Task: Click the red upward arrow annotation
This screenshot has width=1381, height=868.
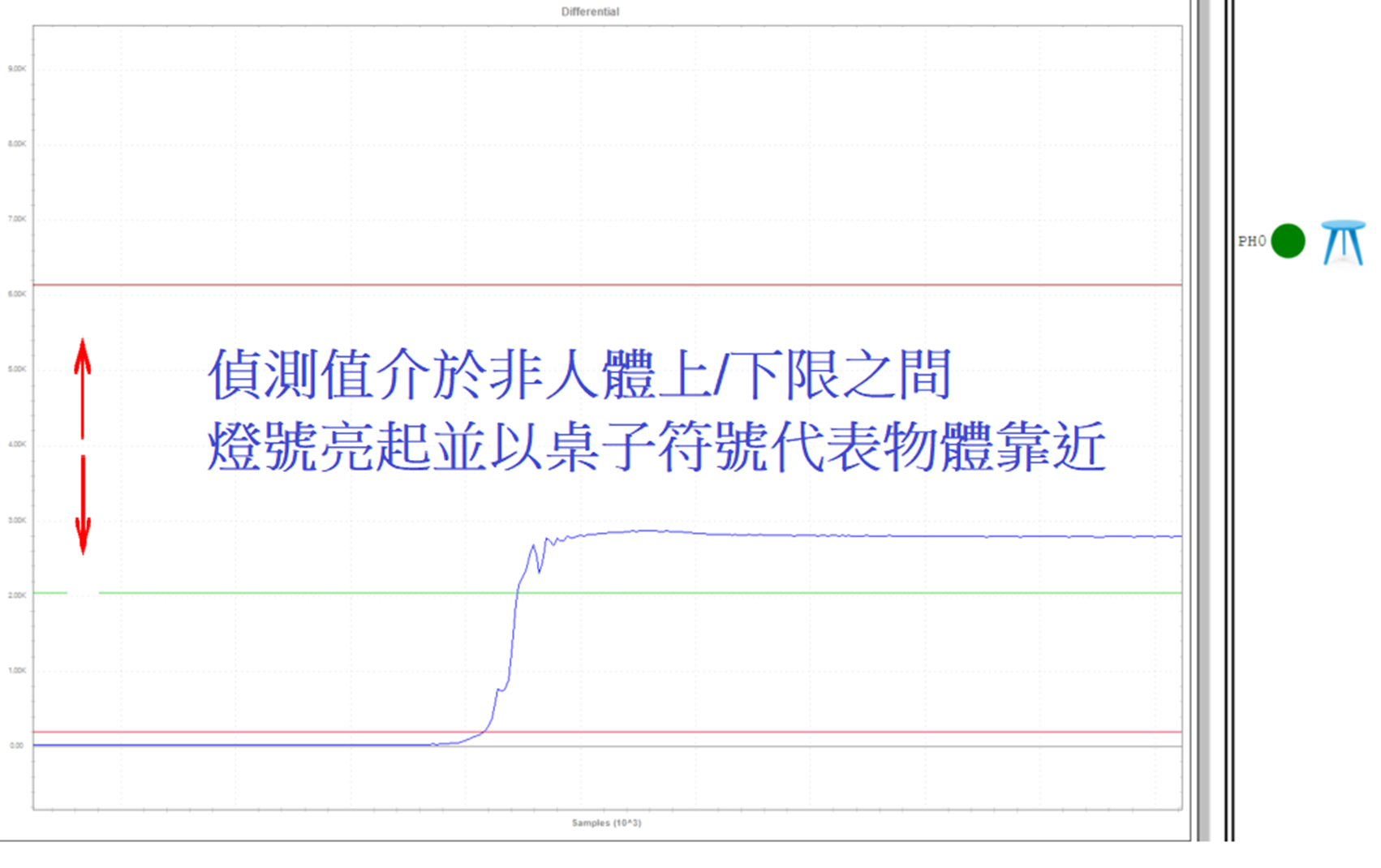Action: coord(82,388)
